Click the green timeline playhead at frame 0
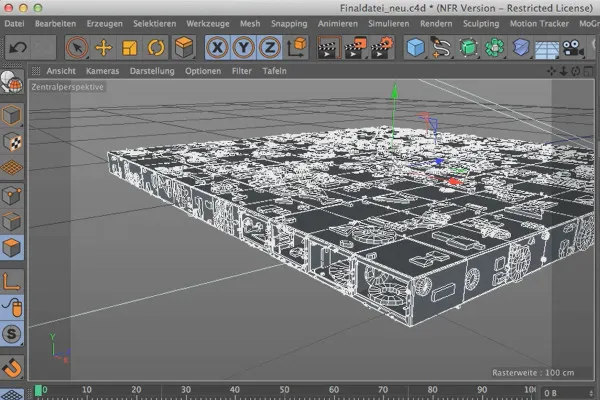Screen dimensions: 600x400 pos(38,390)
